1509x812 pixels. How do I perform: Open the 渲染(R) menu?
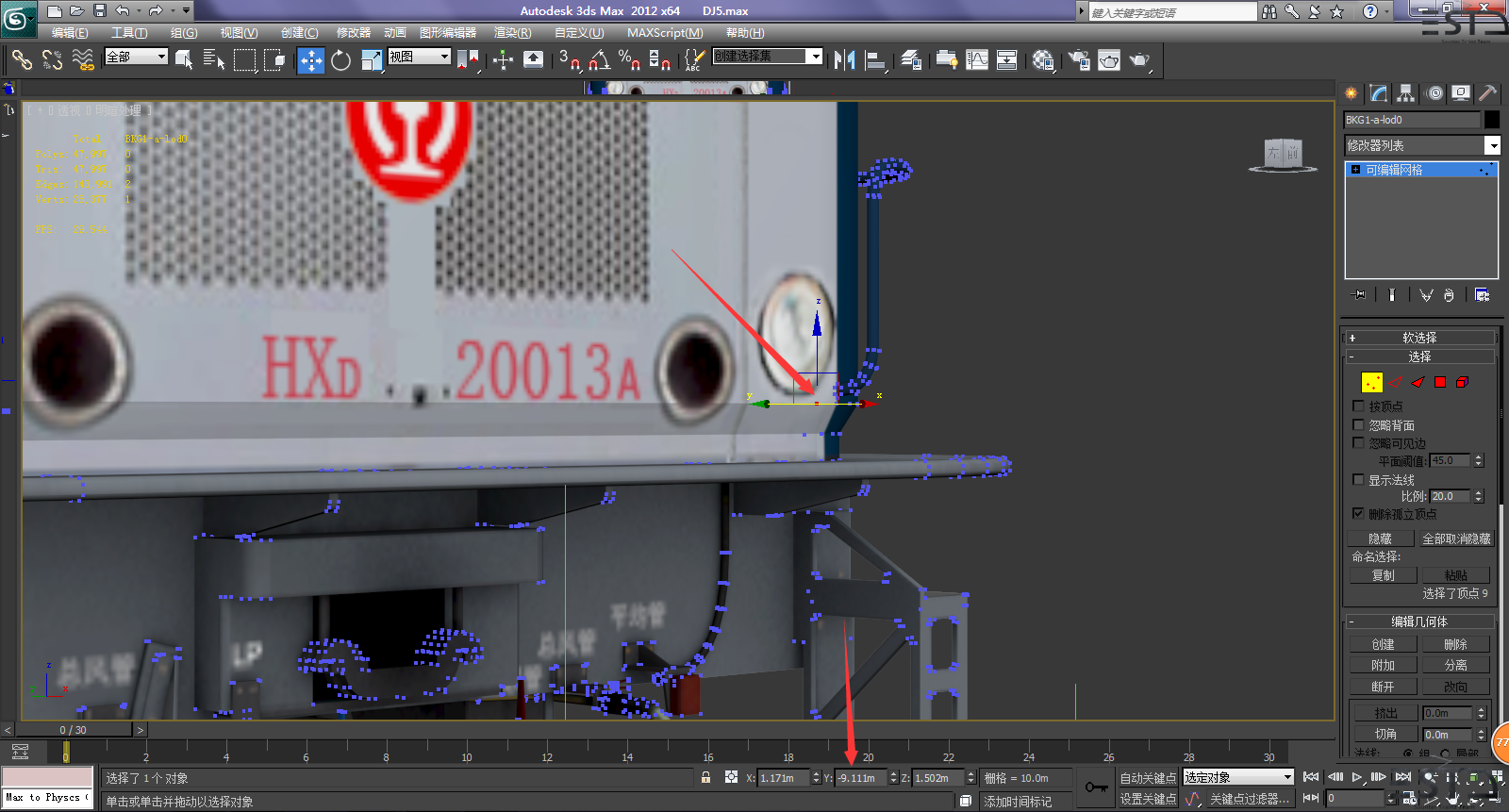512,33
